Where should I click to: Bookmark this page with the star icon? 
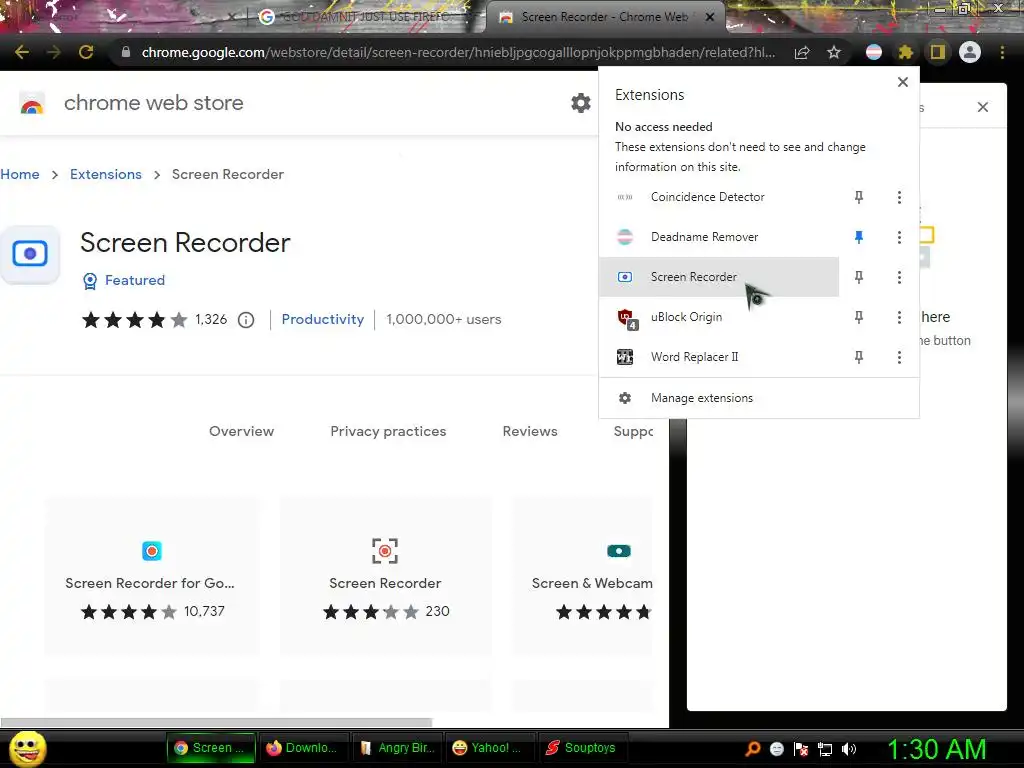pos(834,52)
